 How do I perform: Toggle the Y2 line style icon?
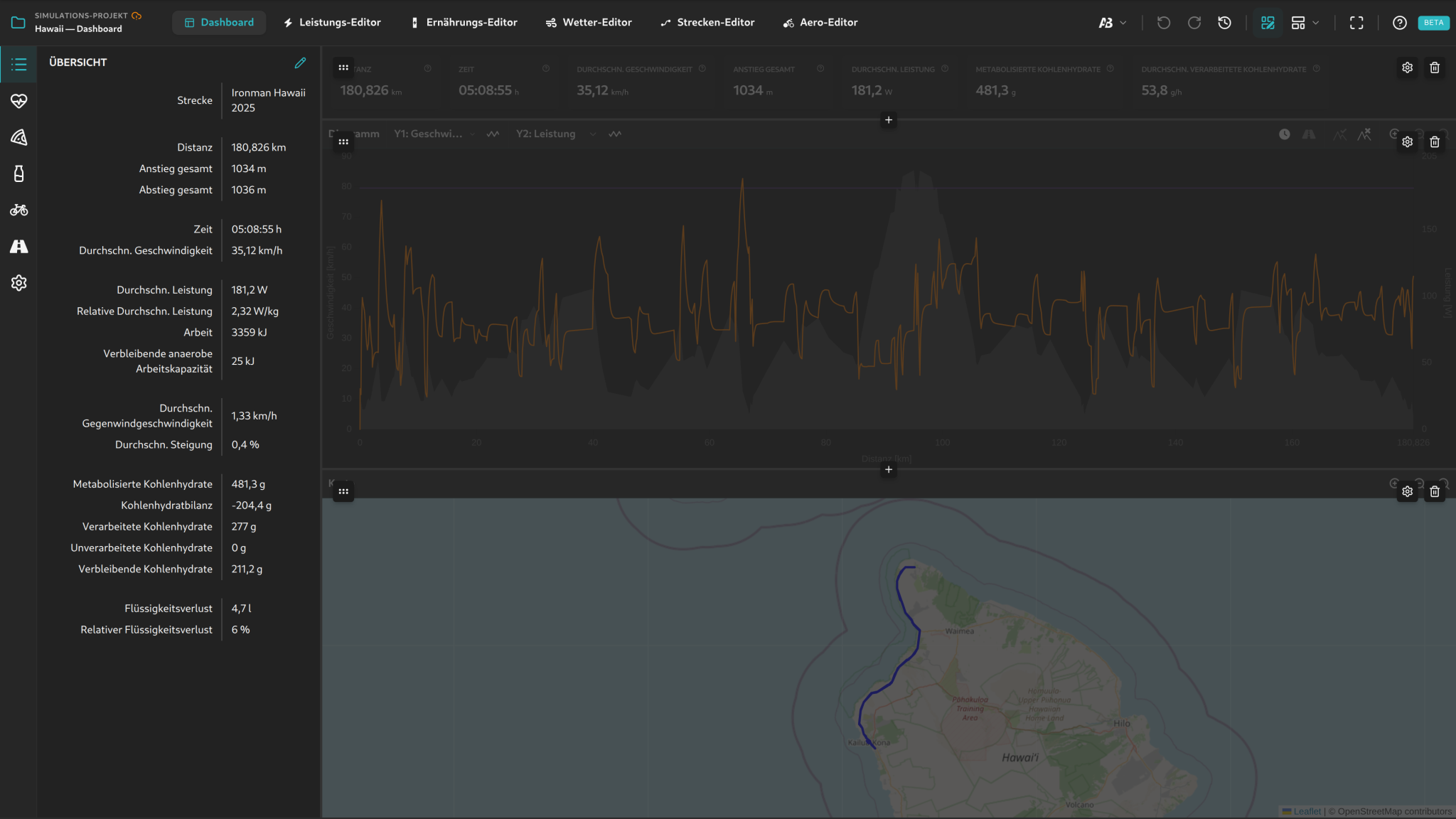615,134
